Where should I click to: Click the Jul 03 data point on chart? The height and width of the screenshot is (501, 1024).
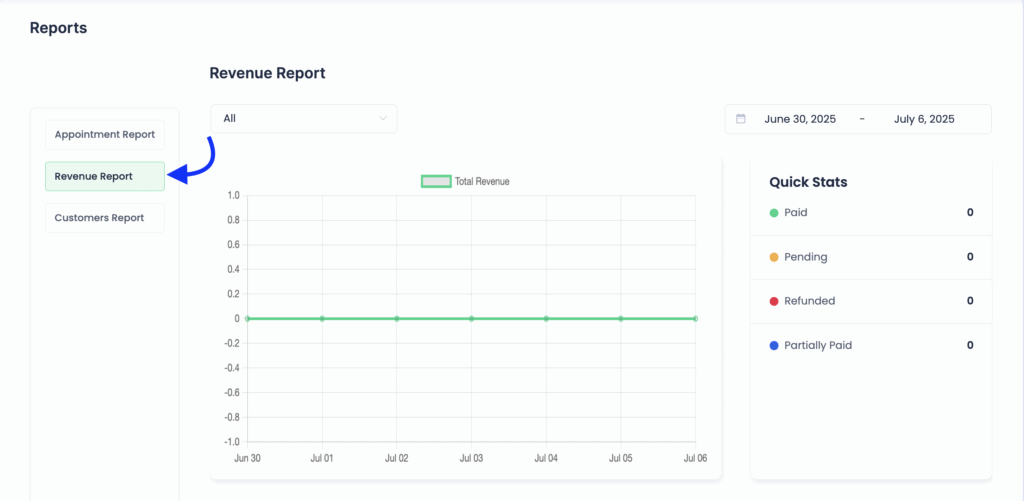471,319
